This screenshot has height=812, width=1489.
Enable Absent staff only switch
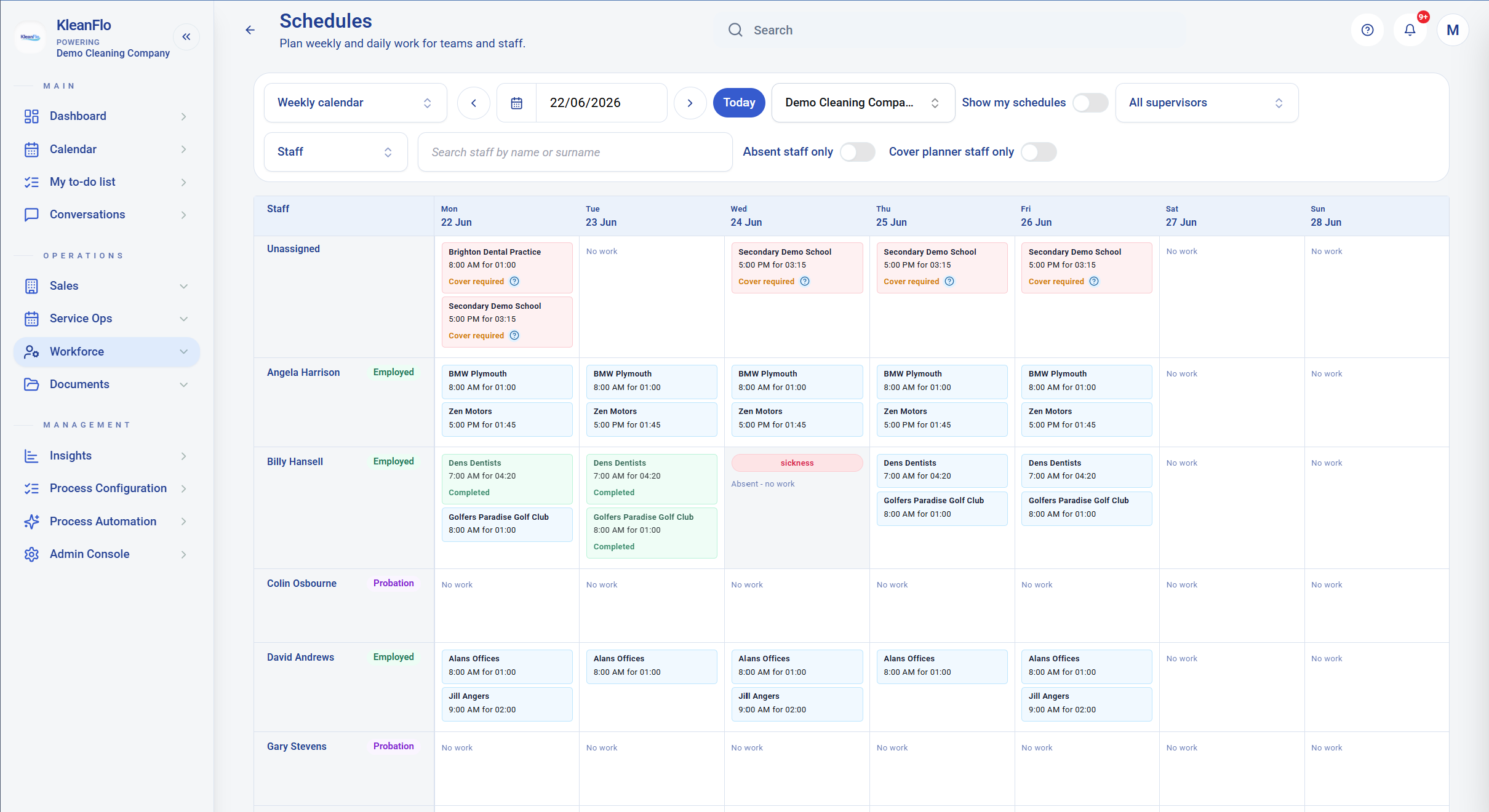857,152
